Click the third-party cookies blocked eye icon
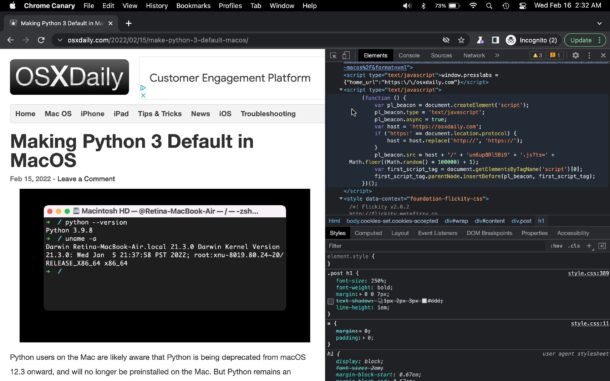This screenshot has width=610, height=381. point(446,40)
